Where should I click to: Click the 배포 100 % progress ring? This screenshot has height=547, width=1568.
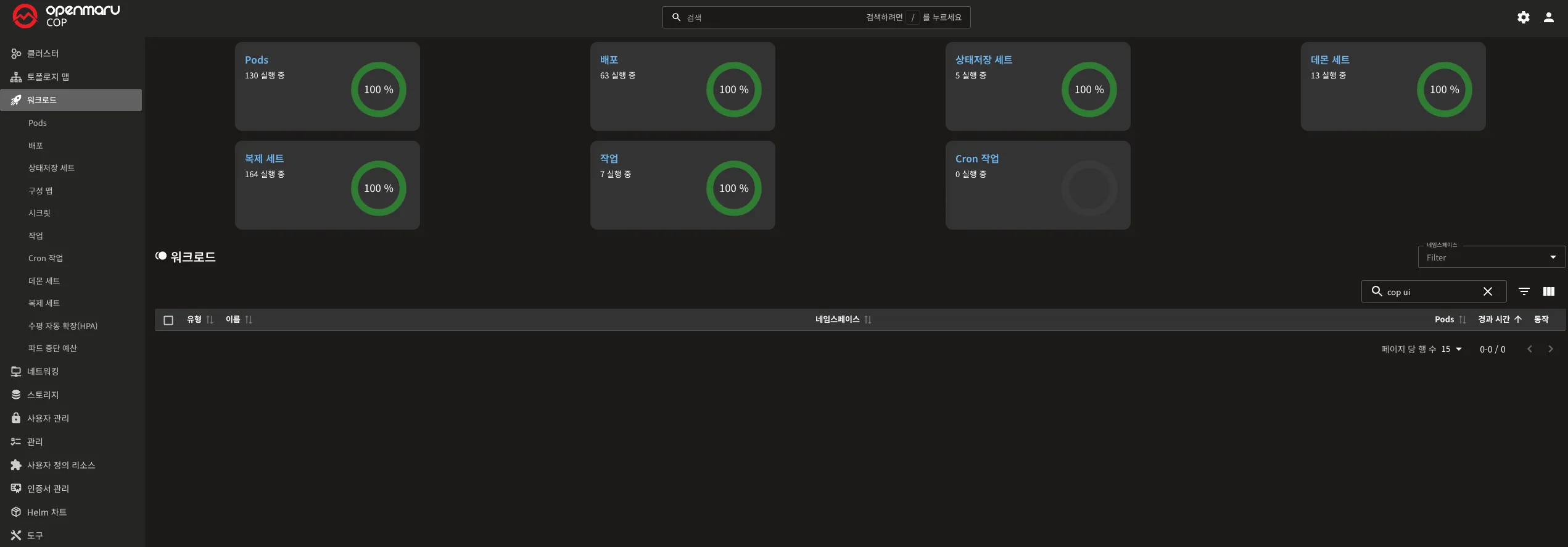[x=734, y=90]
